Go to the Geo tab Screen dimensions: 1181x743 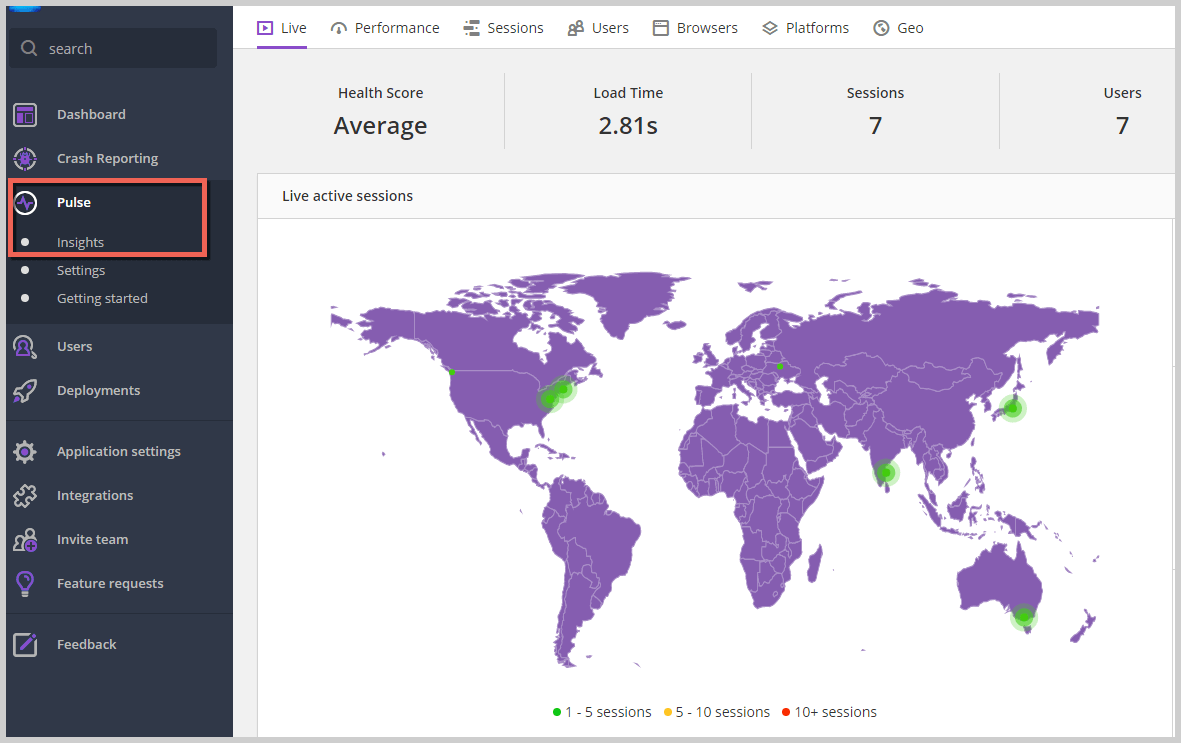coord(898,28)
